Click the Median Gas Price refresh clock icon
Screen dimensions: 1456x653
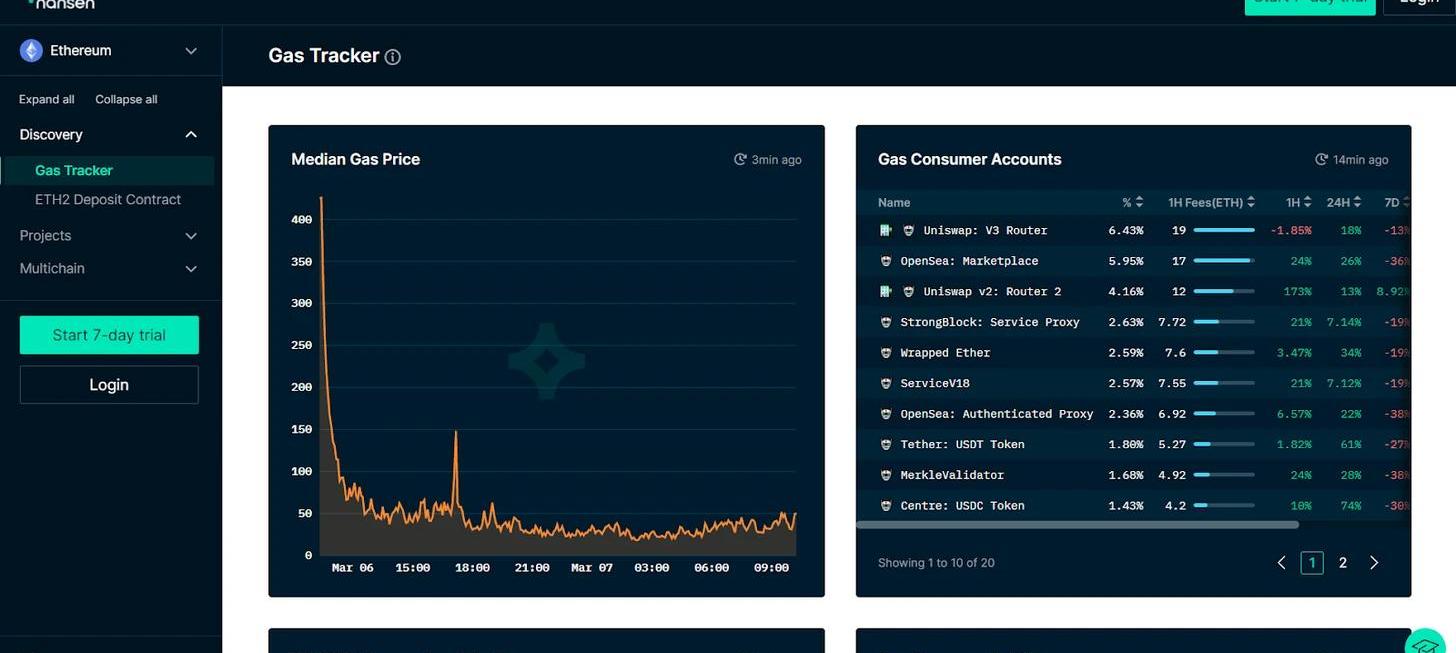740,160
